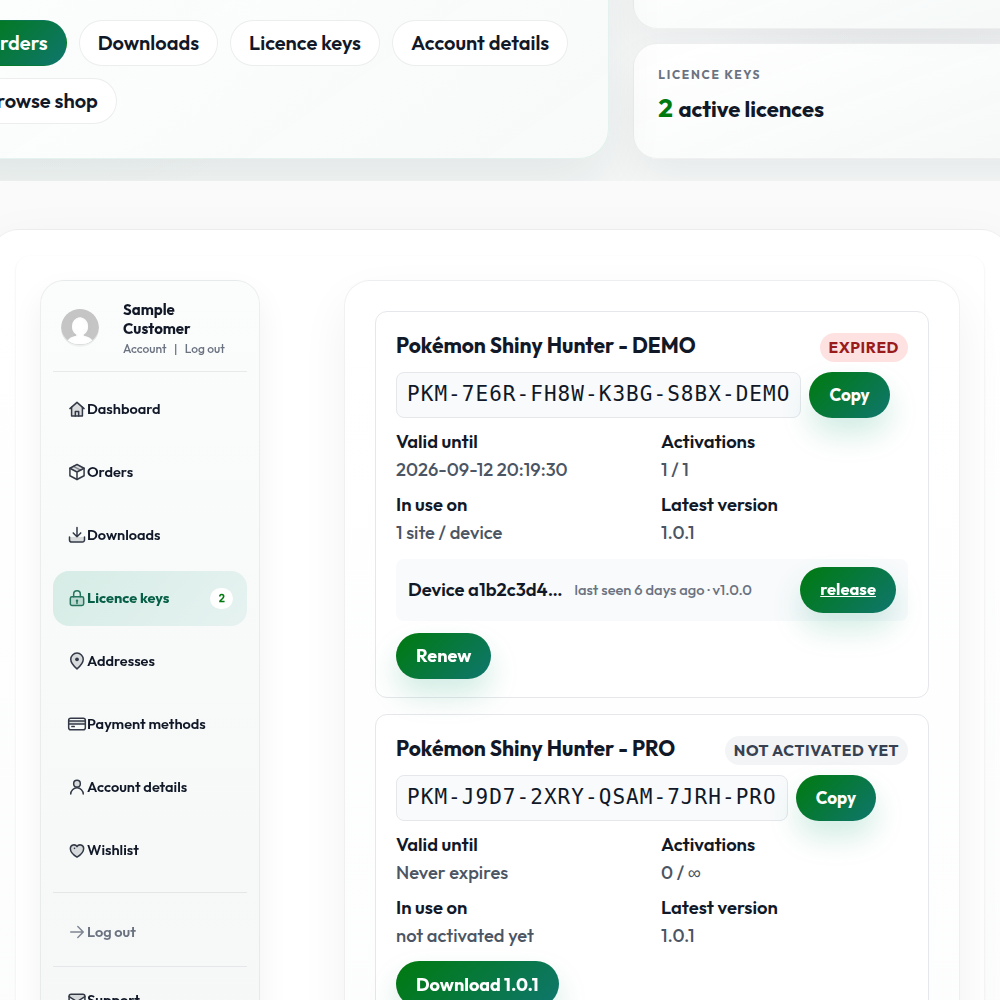
Task: Click the Payment methods card icon
Action: (x=77, y=724)
